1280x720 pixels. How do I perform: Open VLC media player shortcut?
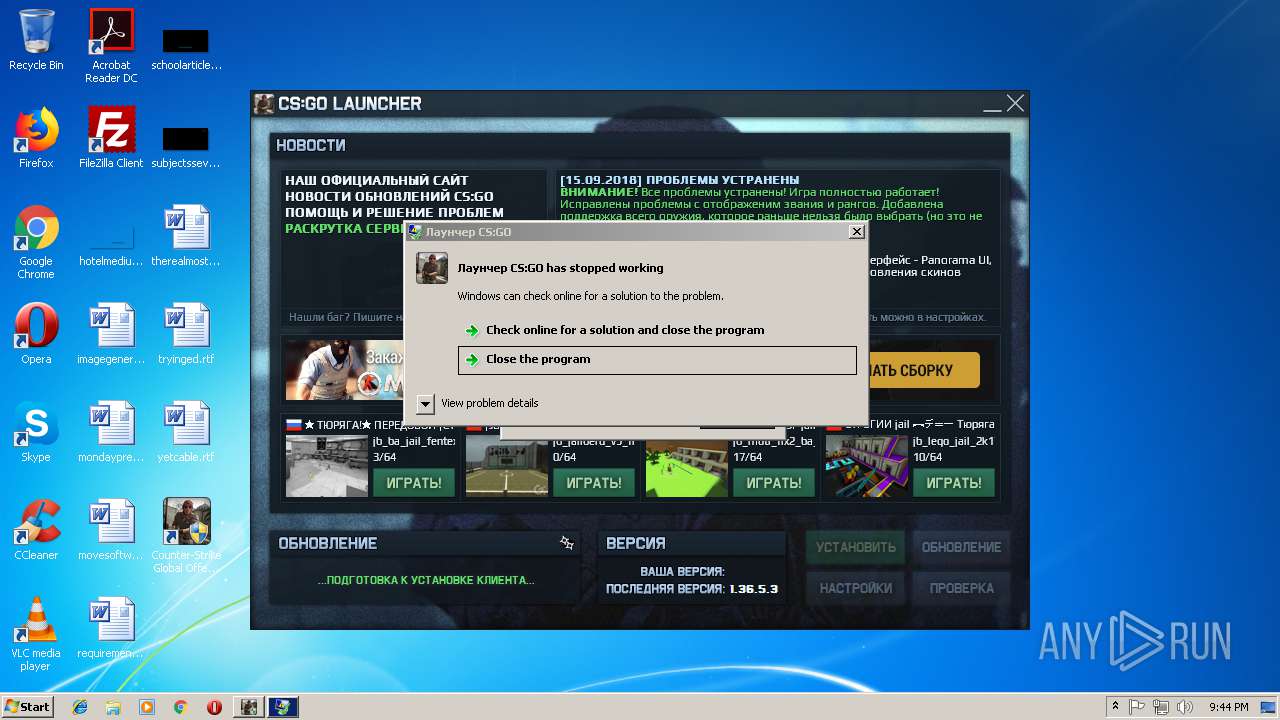36,634
